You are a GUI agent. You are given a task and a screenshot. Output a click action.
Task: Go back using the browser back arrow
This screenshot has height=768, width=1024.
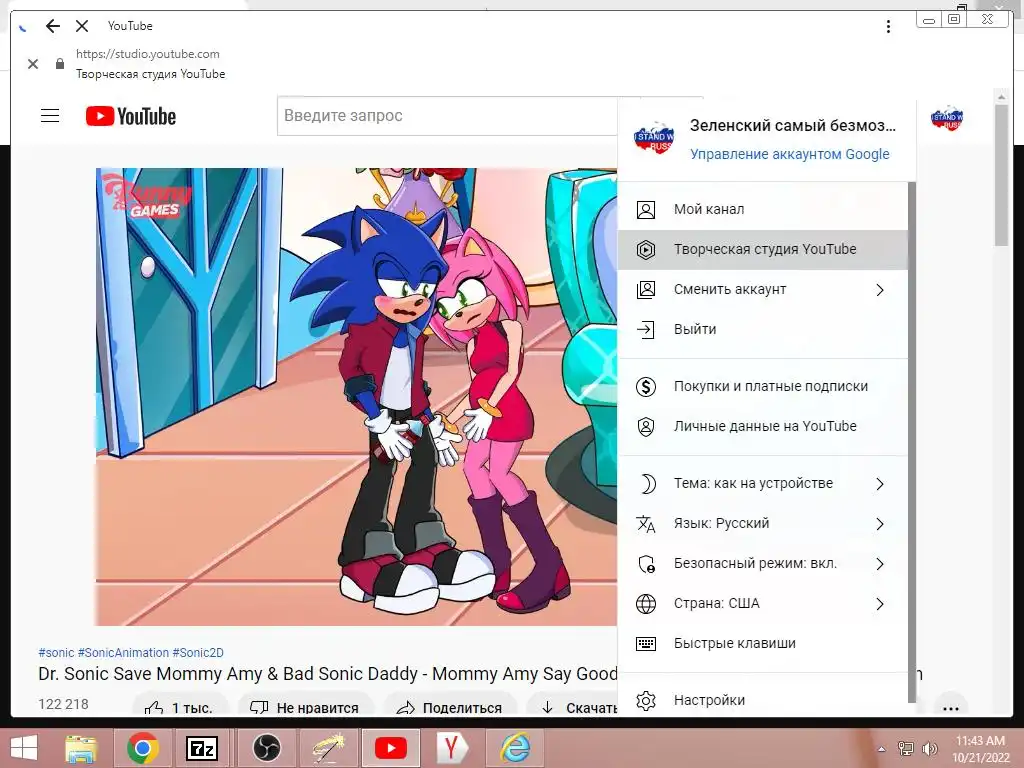pos(53,26)
